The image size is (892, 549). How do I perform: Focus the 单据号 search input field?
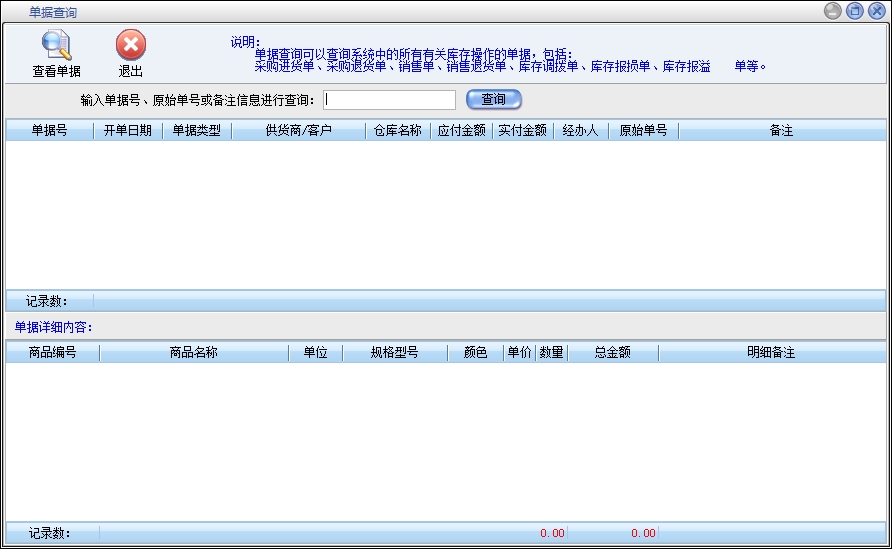[390, 100]
